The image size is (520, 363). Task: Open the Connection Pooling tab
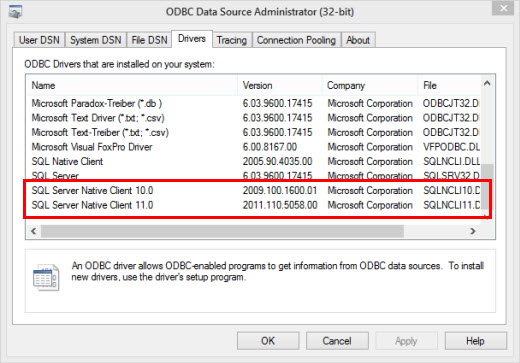pyautogui.click(x=296, y=40)
